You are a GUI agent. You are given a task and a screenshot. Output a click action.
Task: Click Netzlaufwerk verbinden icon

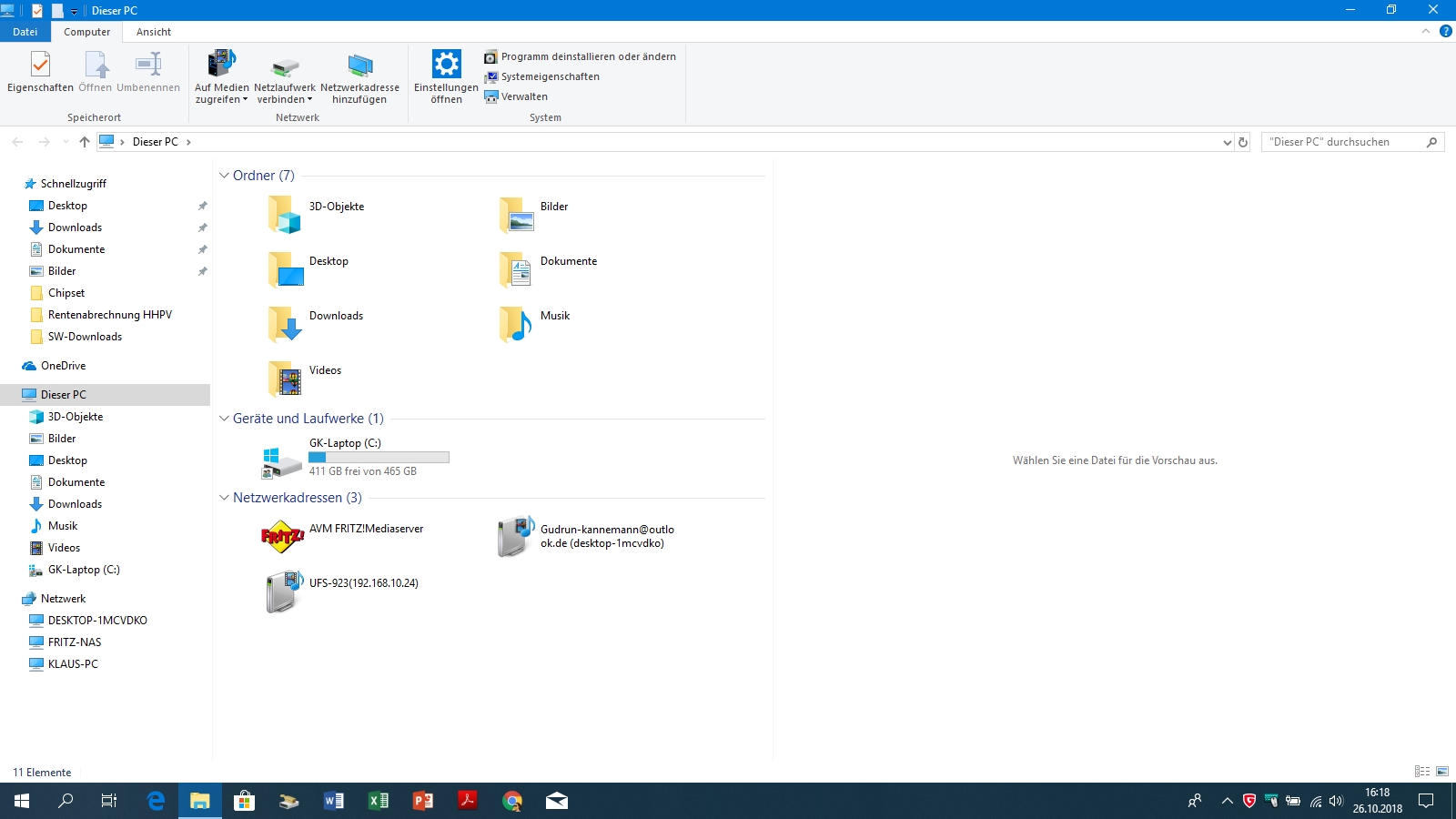[285, 66]
